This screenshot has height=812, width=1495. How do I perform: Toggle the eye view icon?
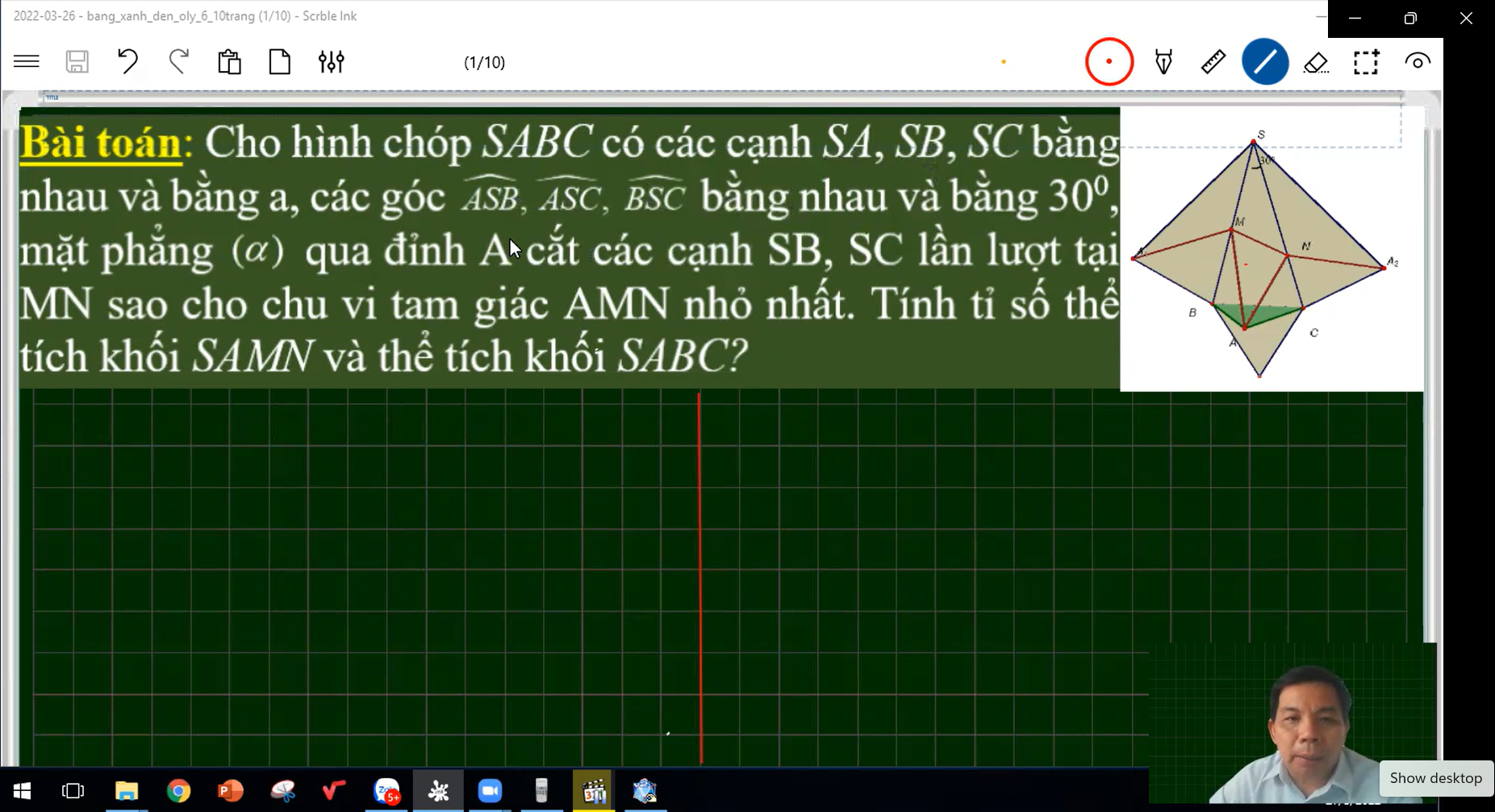coord(1417,62)
